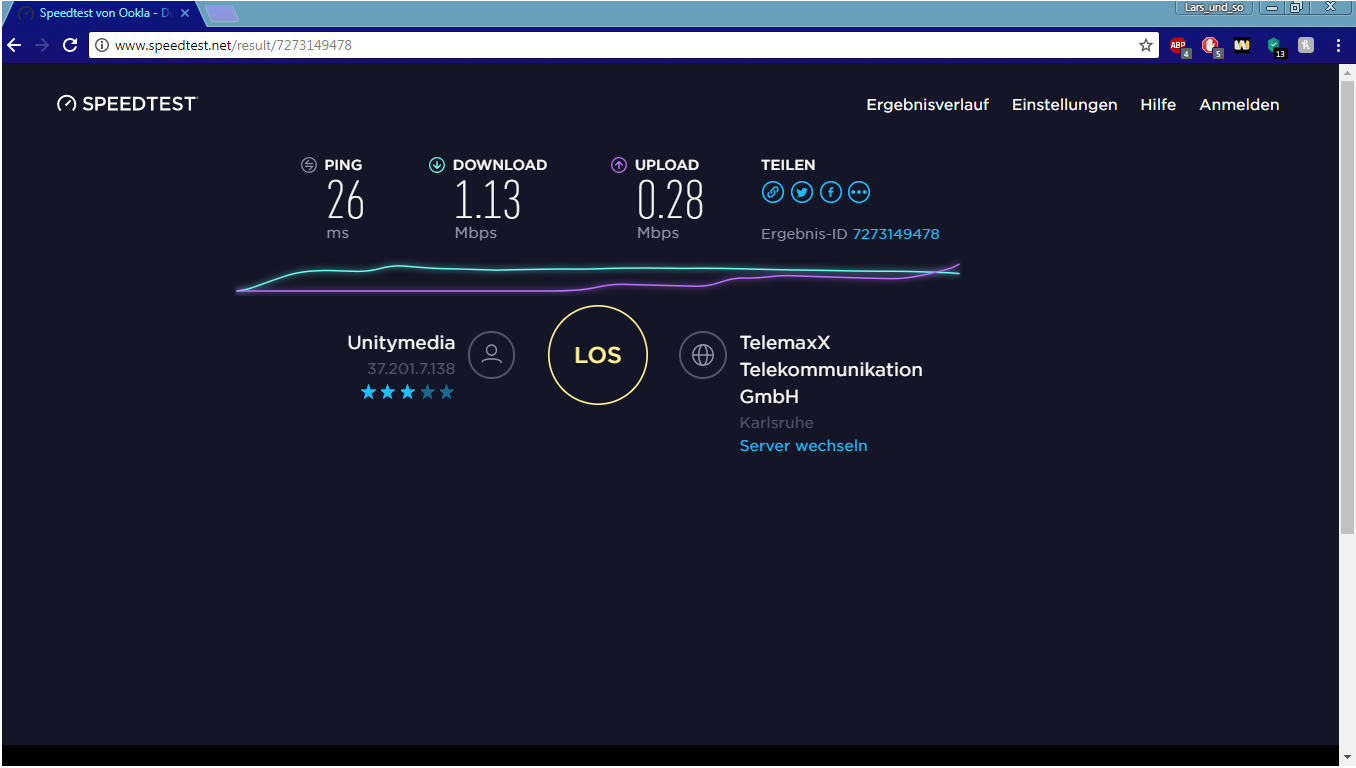The width and height of the screenshot is (1356, 768).
Task: View site information icon in address bar
Action: 102,45
